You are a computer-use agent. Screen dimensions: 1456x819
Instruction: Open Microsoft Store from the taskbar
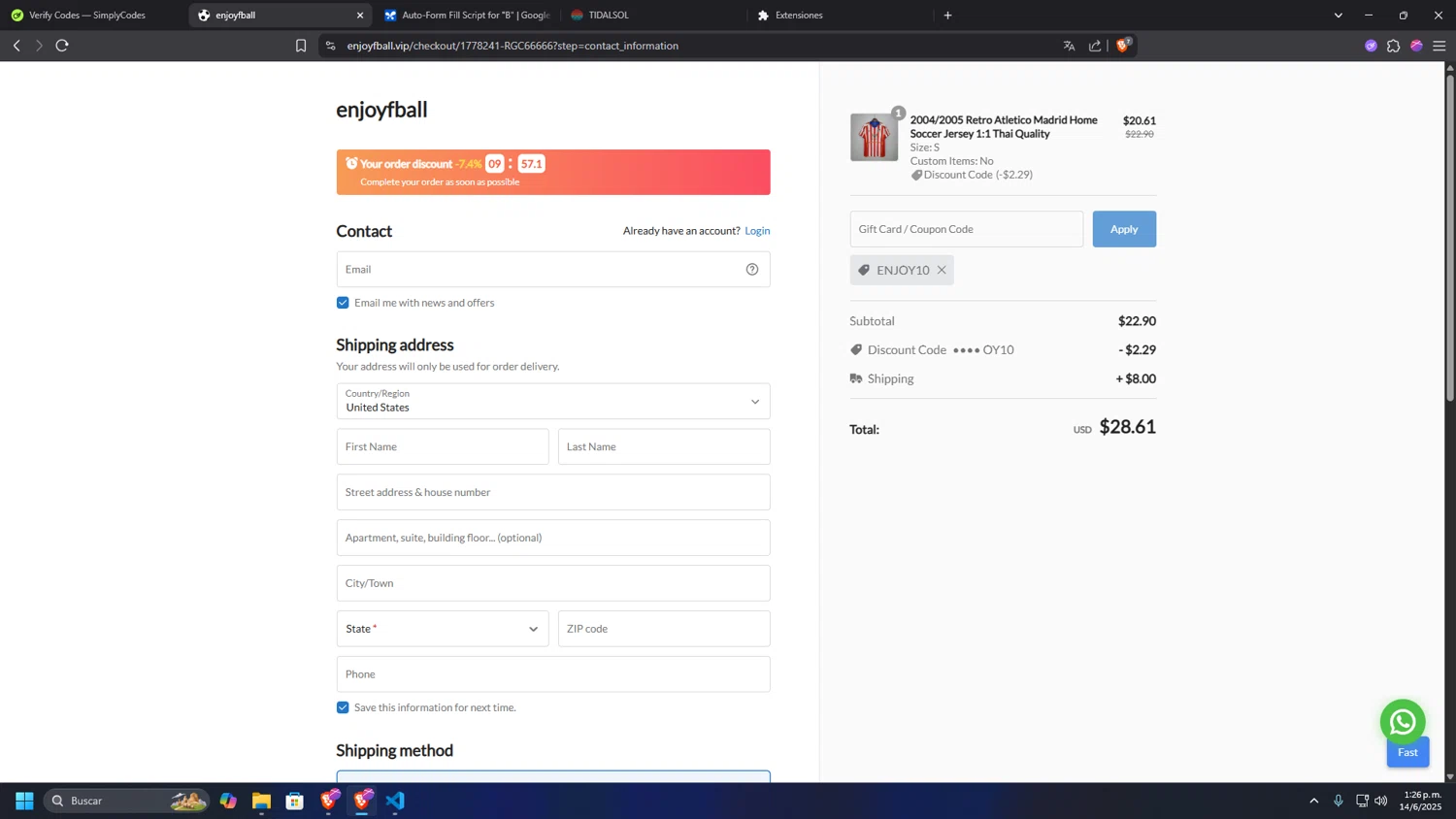point(295,801)
